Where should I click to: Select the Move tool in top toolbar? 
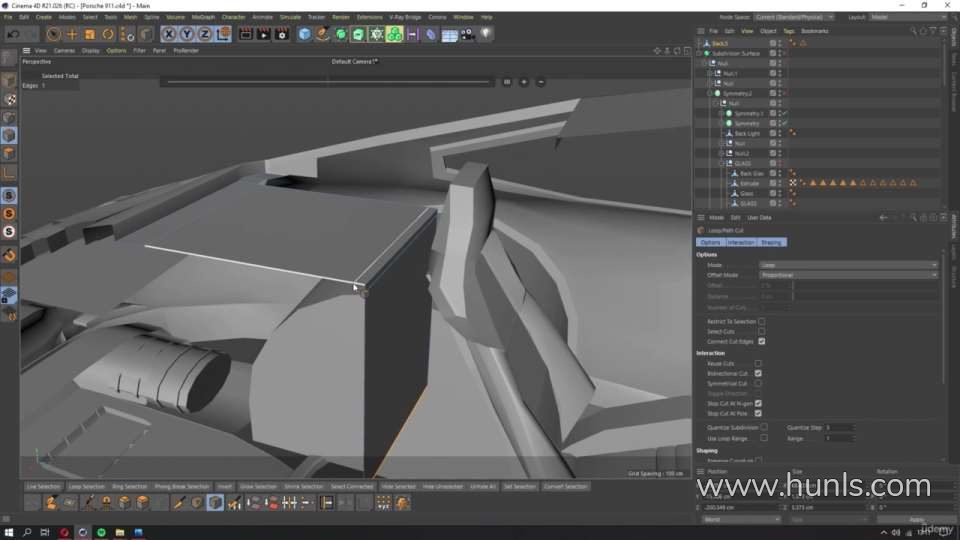click(73, 34)
